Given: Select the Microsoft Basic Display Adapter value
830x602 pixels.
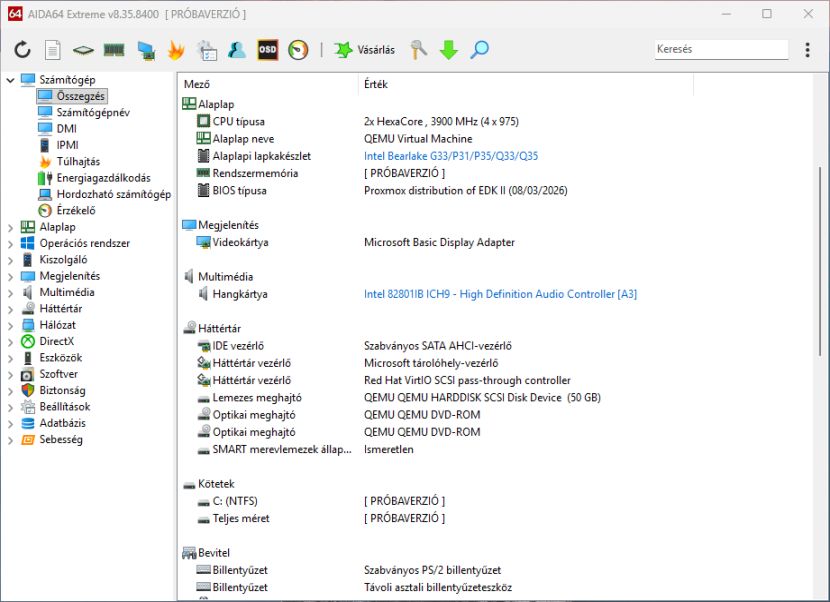Looking at the screenshot, I should pos(439,242).
